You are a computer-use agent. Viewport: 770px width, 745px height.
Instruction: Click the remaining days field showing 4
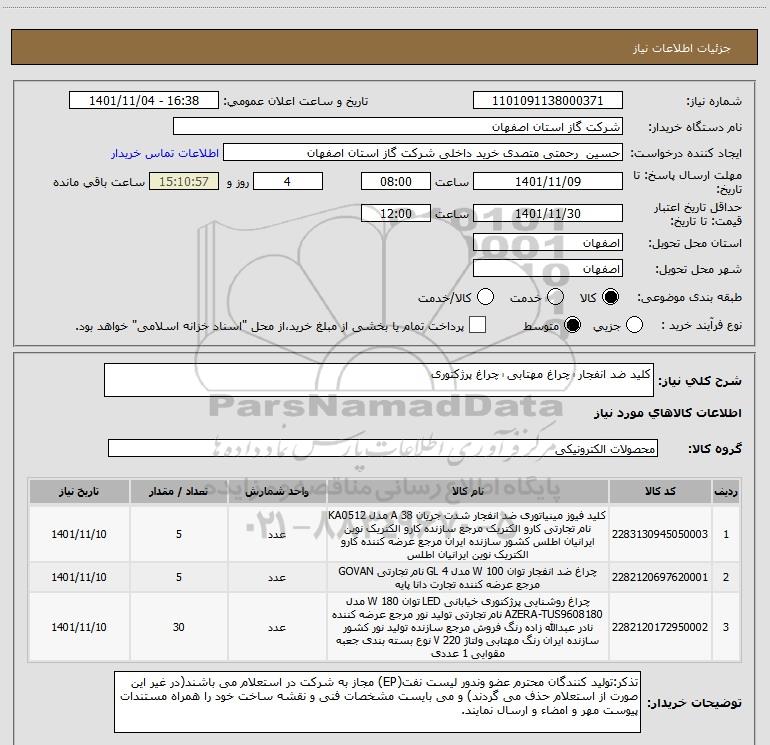tap(287, 181)
